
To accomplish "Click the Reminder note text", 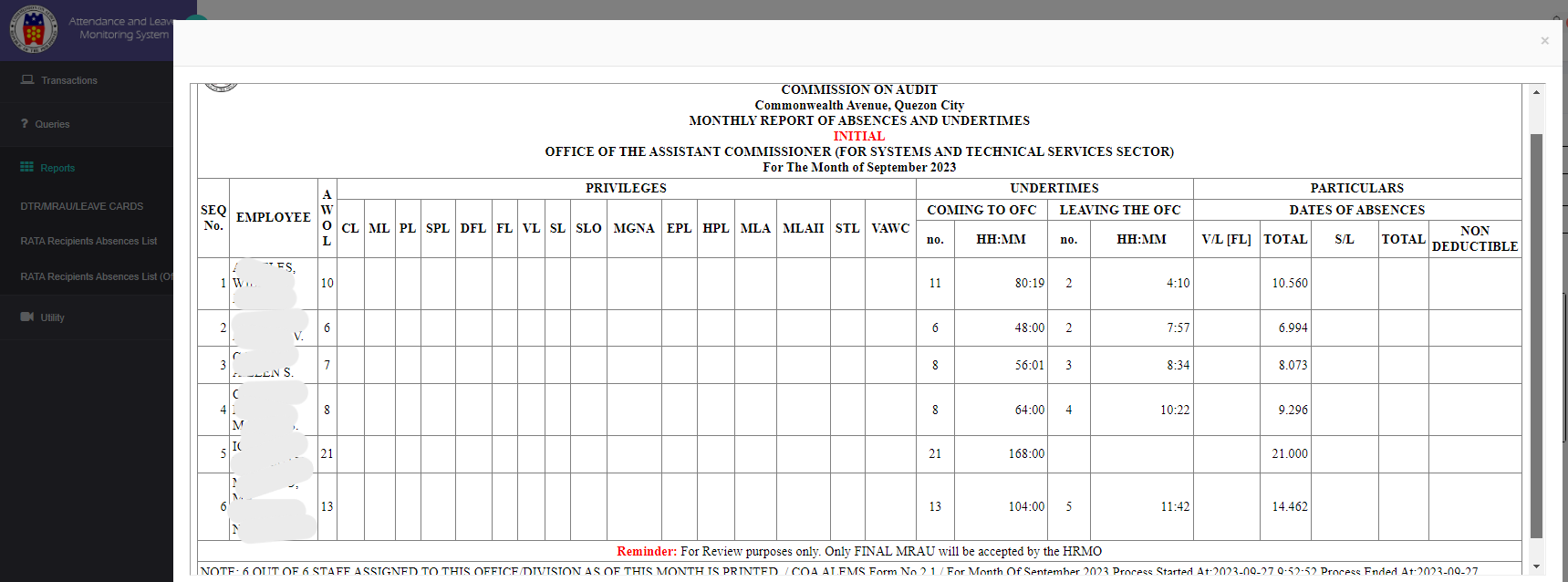I will [859, 551].
